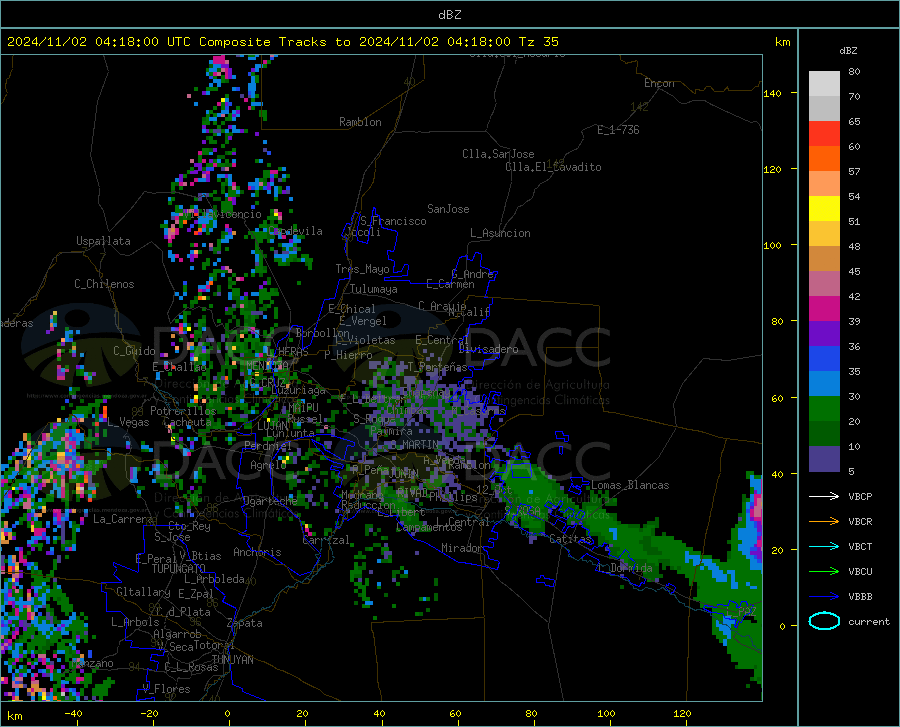The height and width of the screenshot is (727, 900).
Task: Click the S_Francisco place label
Action: point(393,221)
